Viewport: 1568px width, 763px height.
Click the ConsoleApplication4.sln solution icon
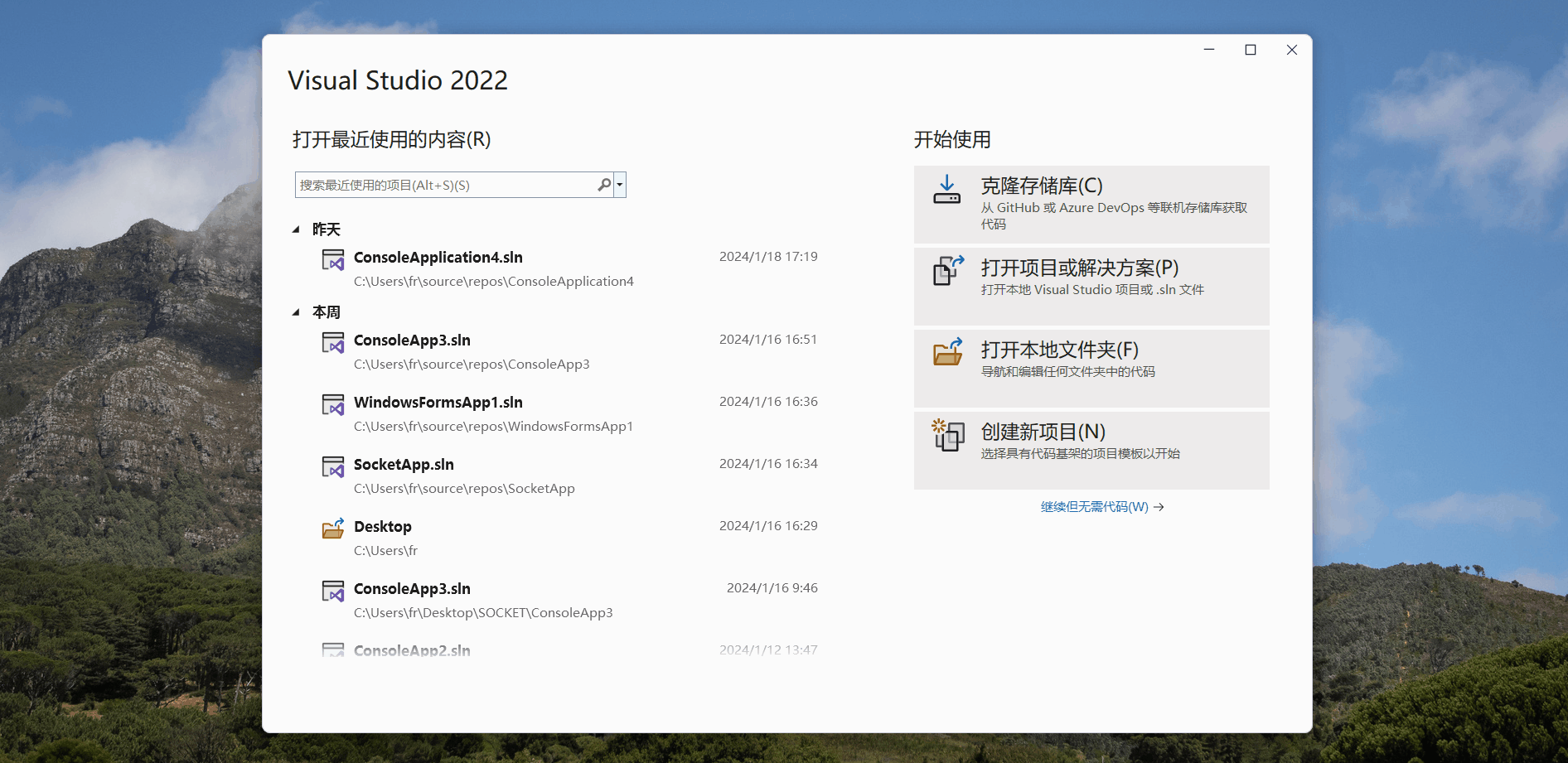[x=333, y=260]
